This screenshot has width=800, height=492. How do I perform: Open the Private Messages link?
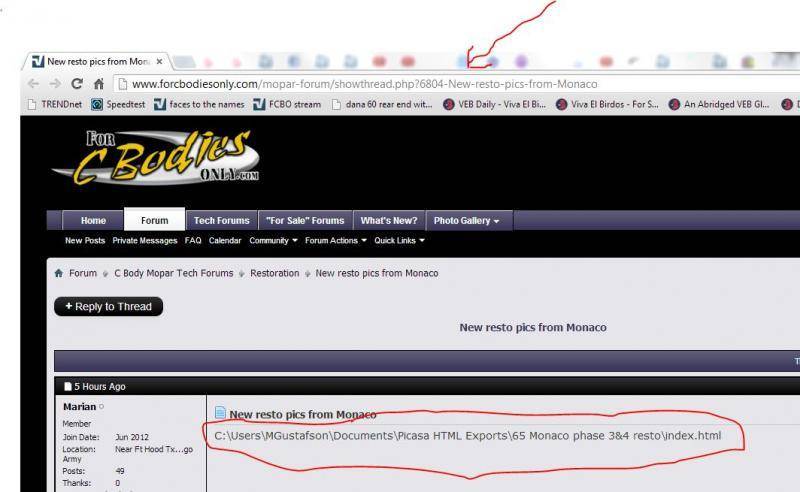coord(144,241)
